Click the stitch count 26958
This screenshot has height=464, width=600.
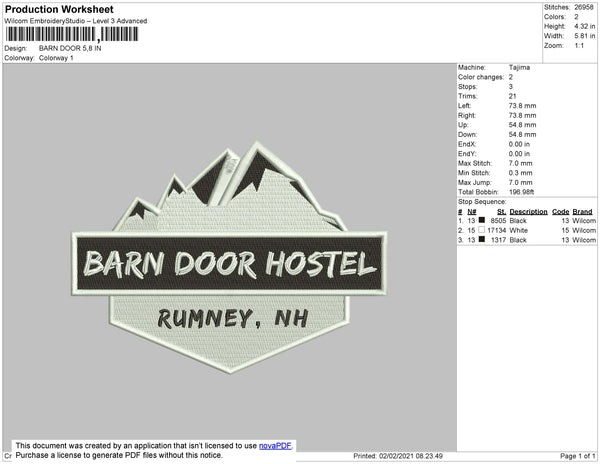pyautogui.click(x=584, y=7)
